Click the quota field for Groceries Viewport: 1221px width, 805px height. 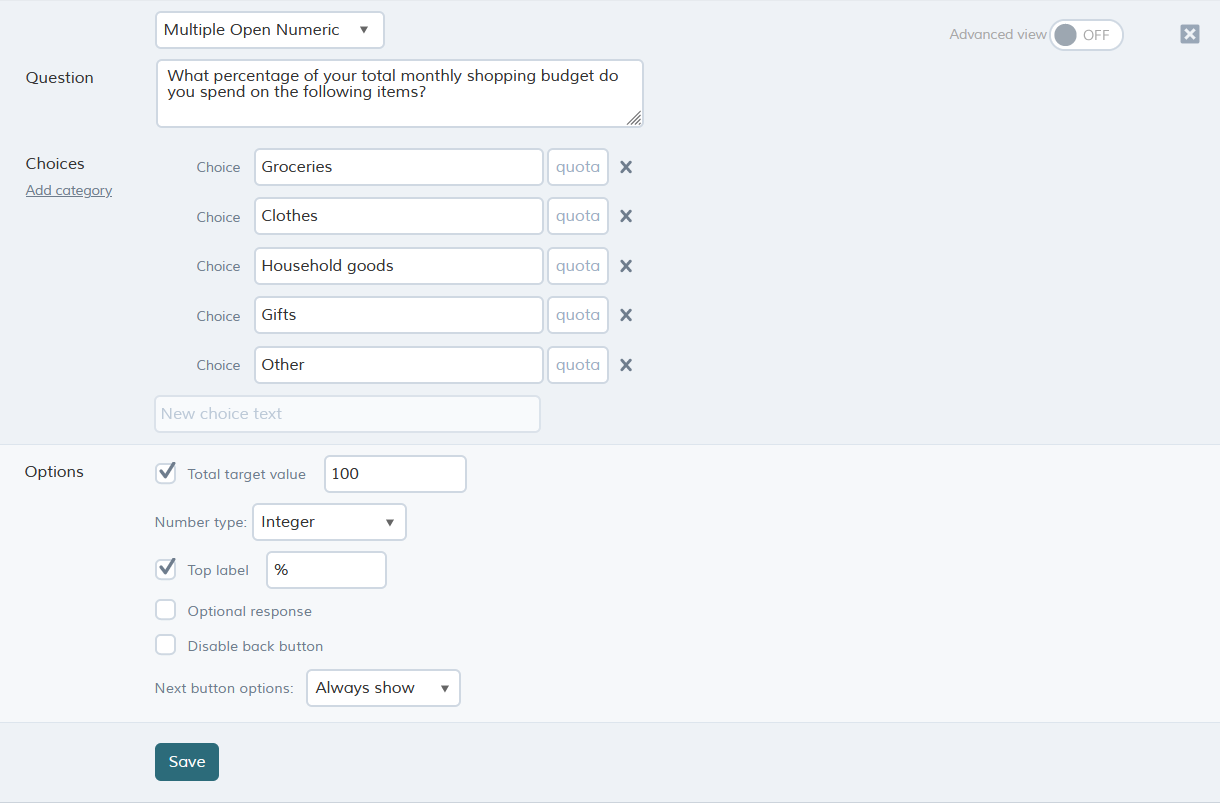[578, 167]
